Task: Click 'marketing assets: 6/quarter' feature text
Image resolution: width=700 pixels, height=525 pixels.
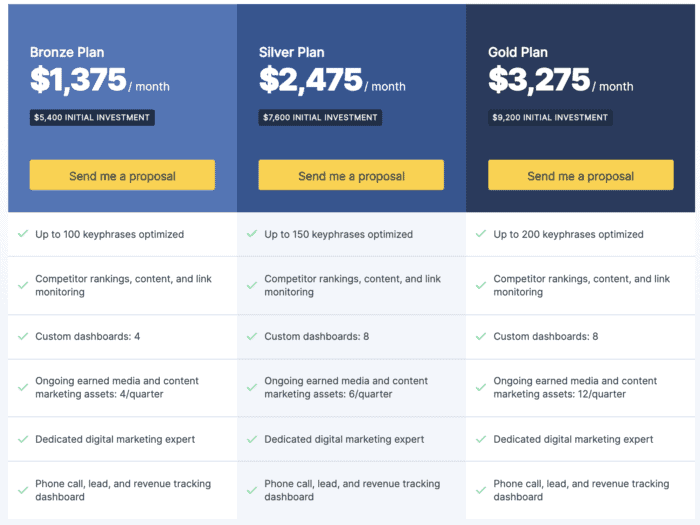Action: coord(328,394)
